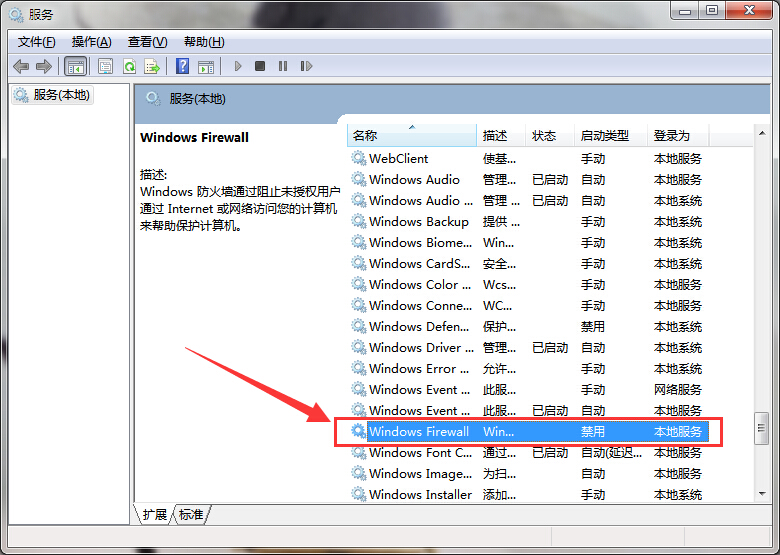The height and width of the screenshot is (555, 780).
Task: Select the Windows Firewall service row
Action: pos(419,432)
